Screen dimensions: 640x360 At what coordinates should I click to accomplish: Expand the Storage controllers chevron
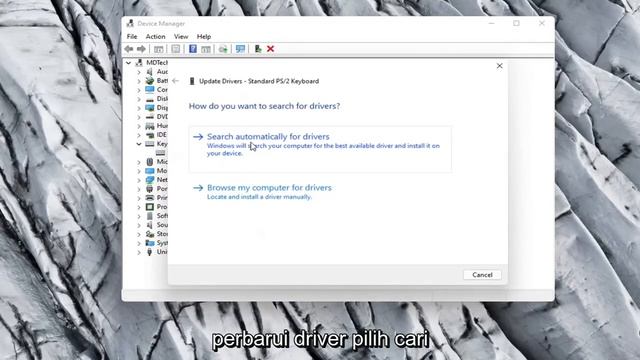point(139,234)
